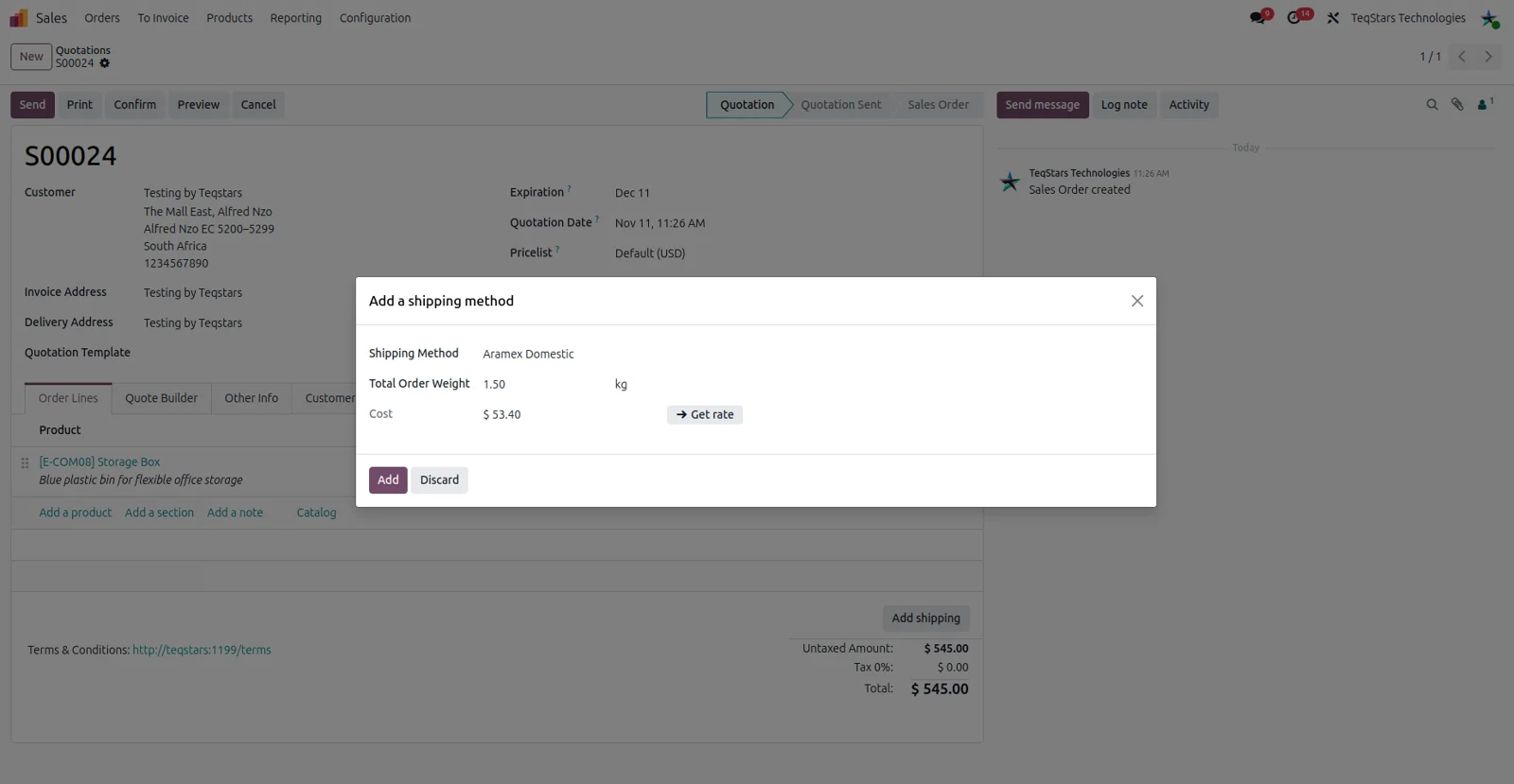Open the debug tools wrench icon
This screenshot has width=1514, height=784.
point(1333,18)
